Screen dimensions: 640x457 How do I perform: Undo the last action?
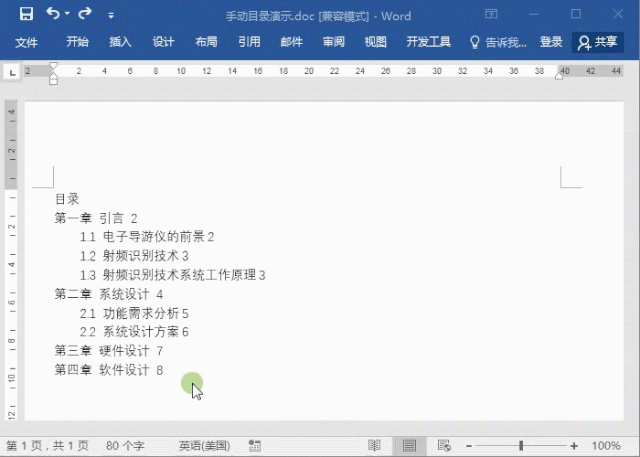tap(53, 13)
